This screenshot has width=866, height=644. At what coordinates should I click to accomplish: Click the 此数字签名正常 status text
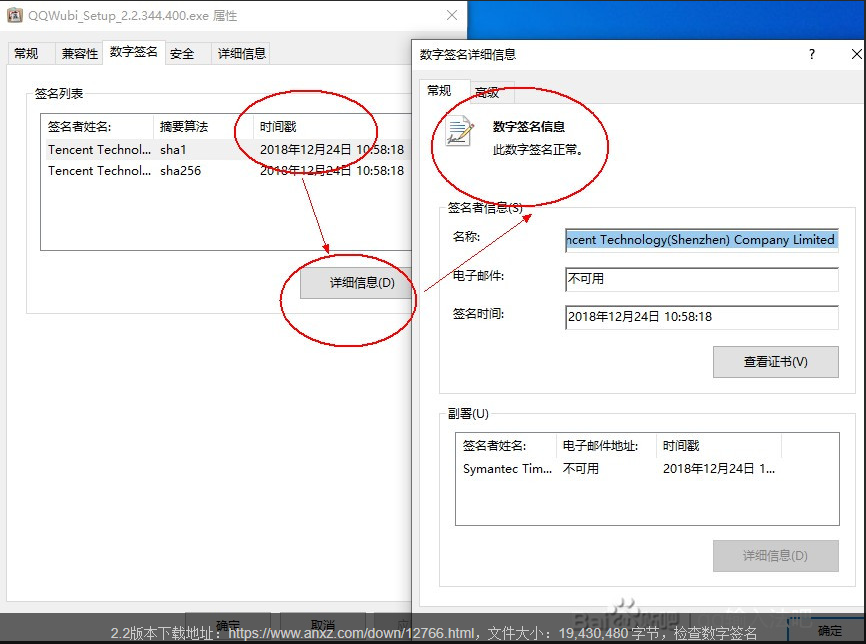coord(538,150)
